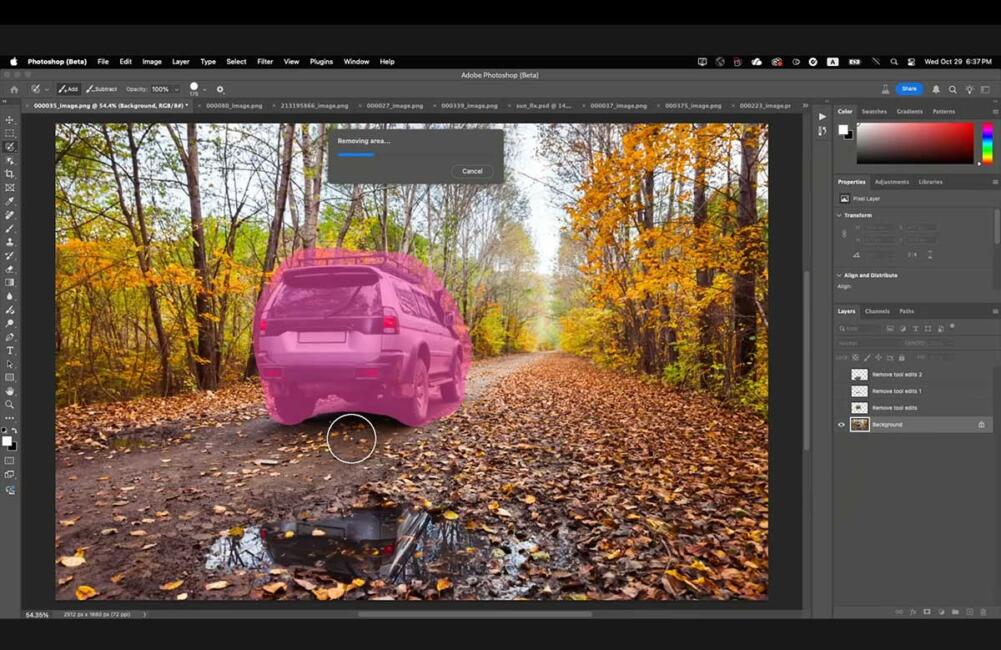
Task: Enable the Add brush mode
Action: [x=69, y=89]
